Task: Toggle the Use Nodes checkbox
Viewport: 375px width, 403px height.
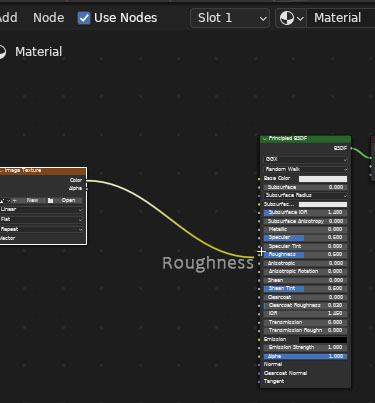Action: [84, 18]
